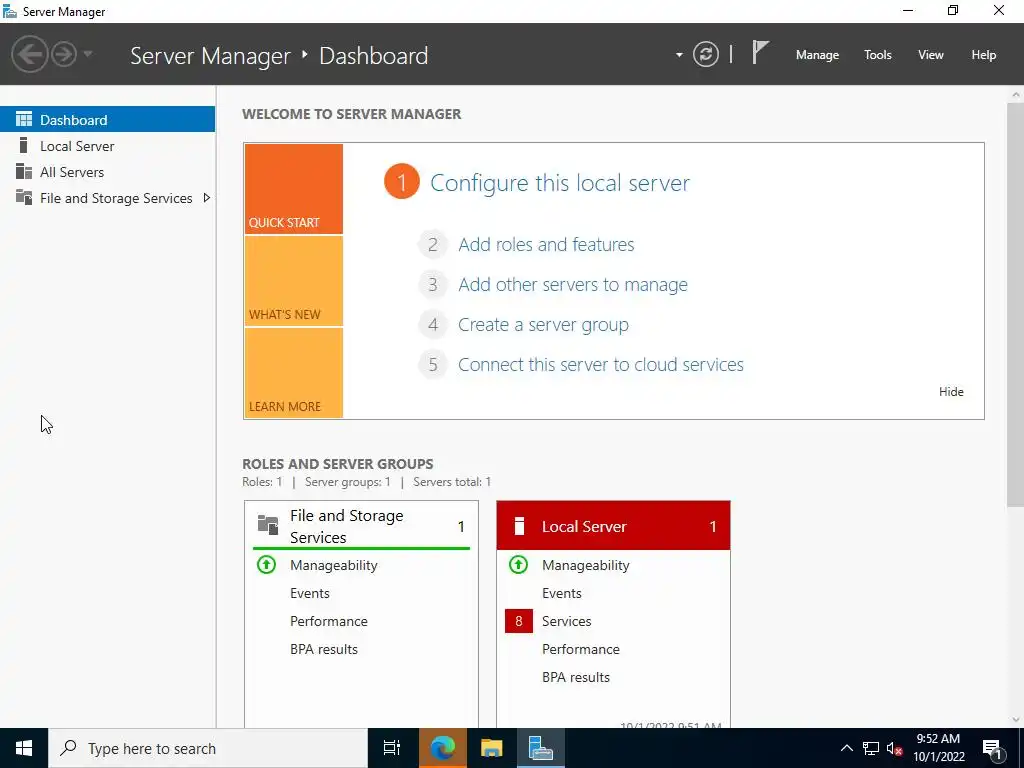
Task: Click Events in File and Storage tile
Action: 310,593
